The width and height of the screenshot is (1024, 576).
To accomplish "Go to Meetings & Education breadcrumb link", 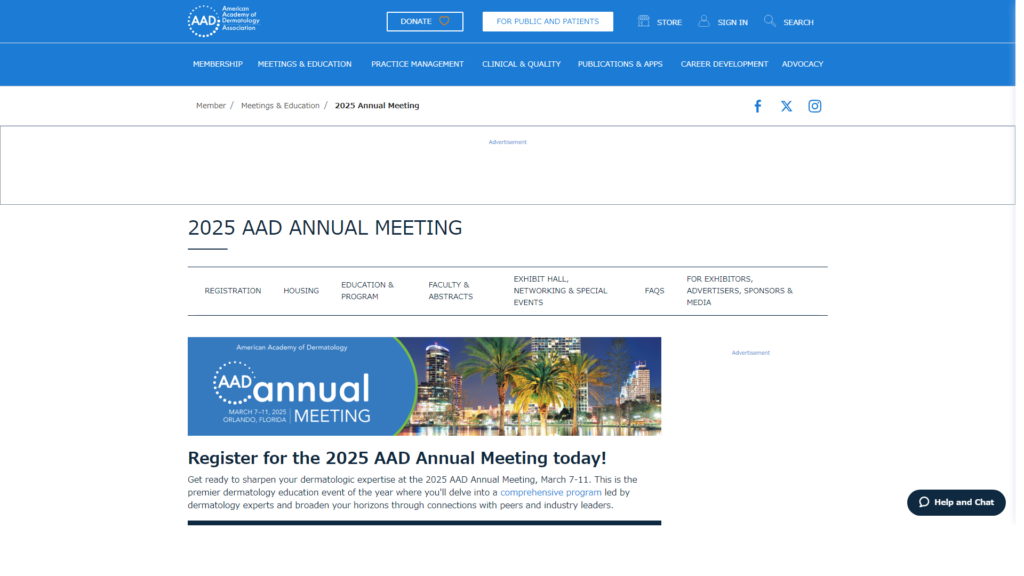I will (280, 105).
